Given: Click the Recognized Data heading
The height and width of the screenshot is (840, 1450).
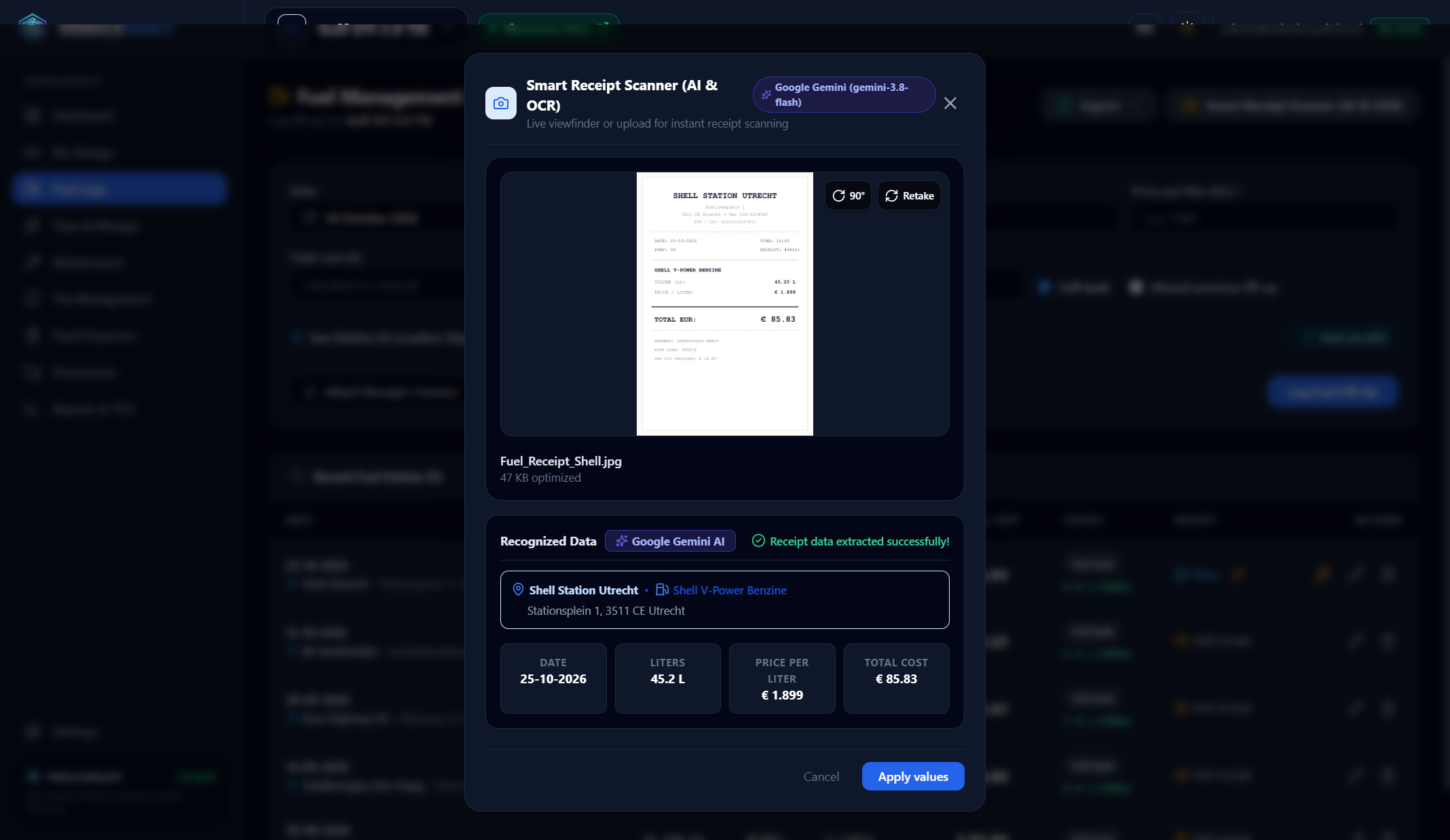Looking at the screenshot, I should point(548,541).
